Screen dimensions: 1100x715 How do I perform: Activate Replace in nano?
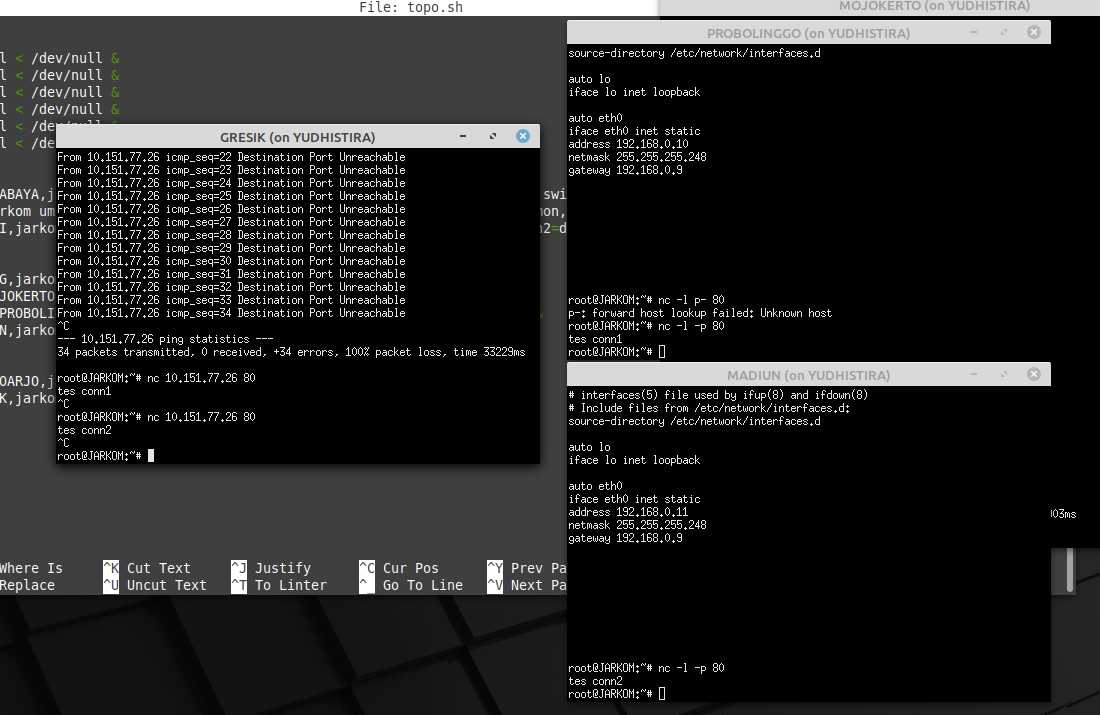(x=26, y=585)
